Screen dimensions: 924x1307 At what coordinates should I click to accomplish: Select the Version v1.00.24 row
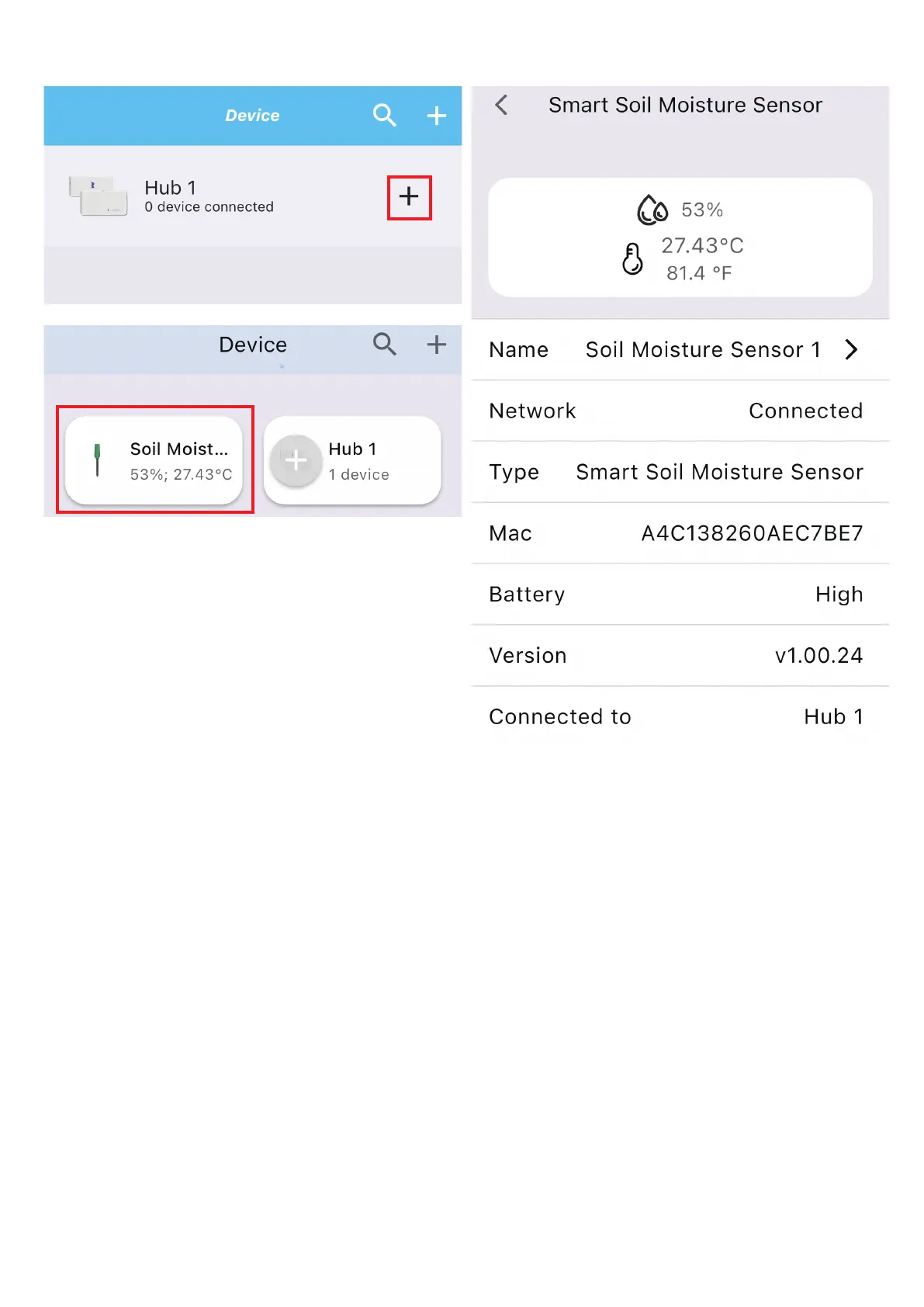[680, 656]
